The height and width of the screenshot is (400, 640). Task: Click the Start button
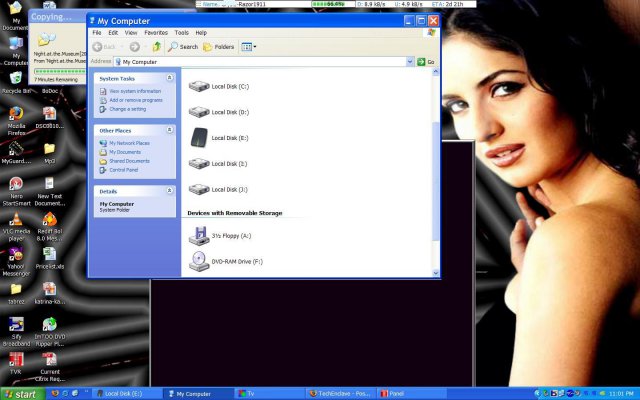pyautogui.click(x=22, y=394)
